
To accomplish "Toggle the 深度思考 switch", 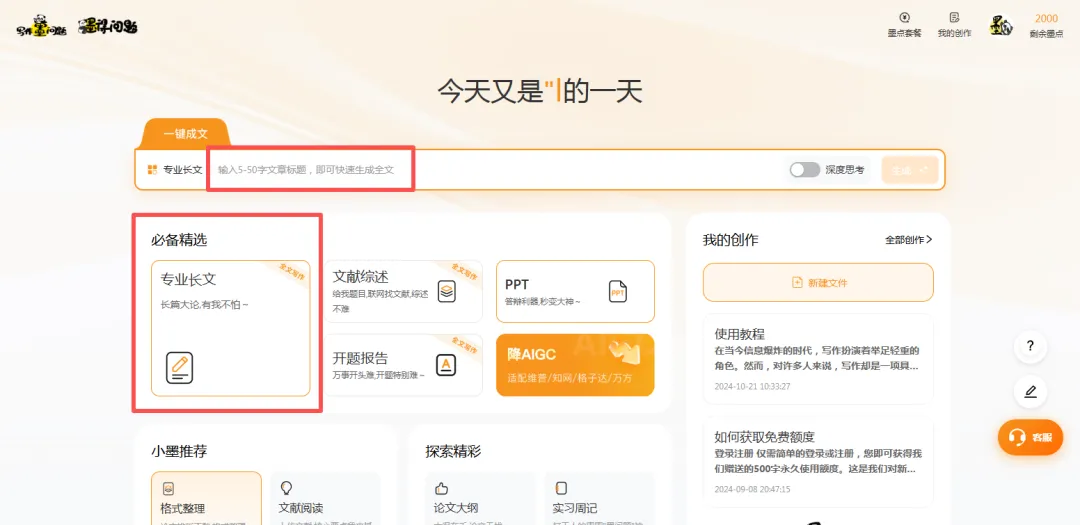I will pyautogui.click(x=804, y=169).
